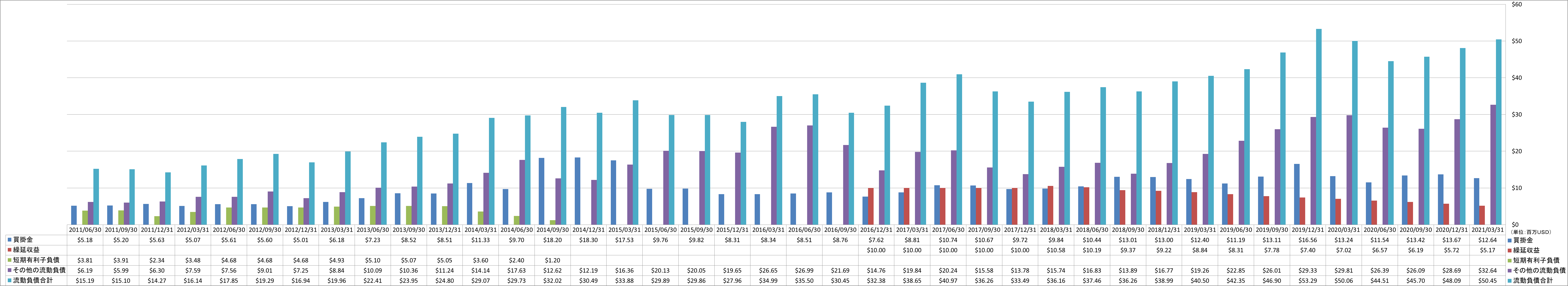The image size is (1568, 286).
Task: Select the $20.13 cell under 2015/06/30
Action: pyautogui.click(x=660, y=270)
